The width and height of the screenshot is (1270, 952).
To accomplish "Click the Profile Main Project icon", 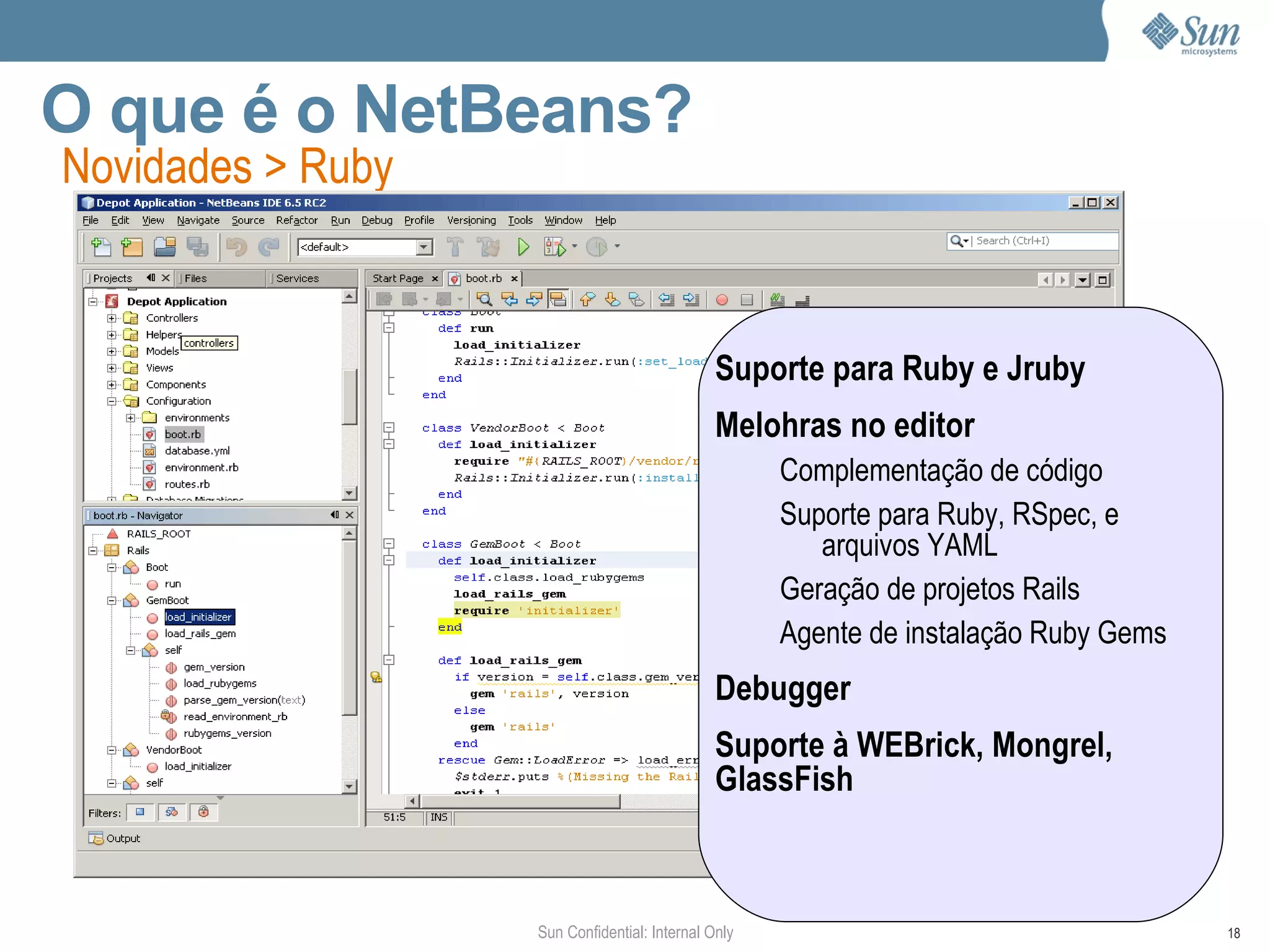I will tap(597, 247).
